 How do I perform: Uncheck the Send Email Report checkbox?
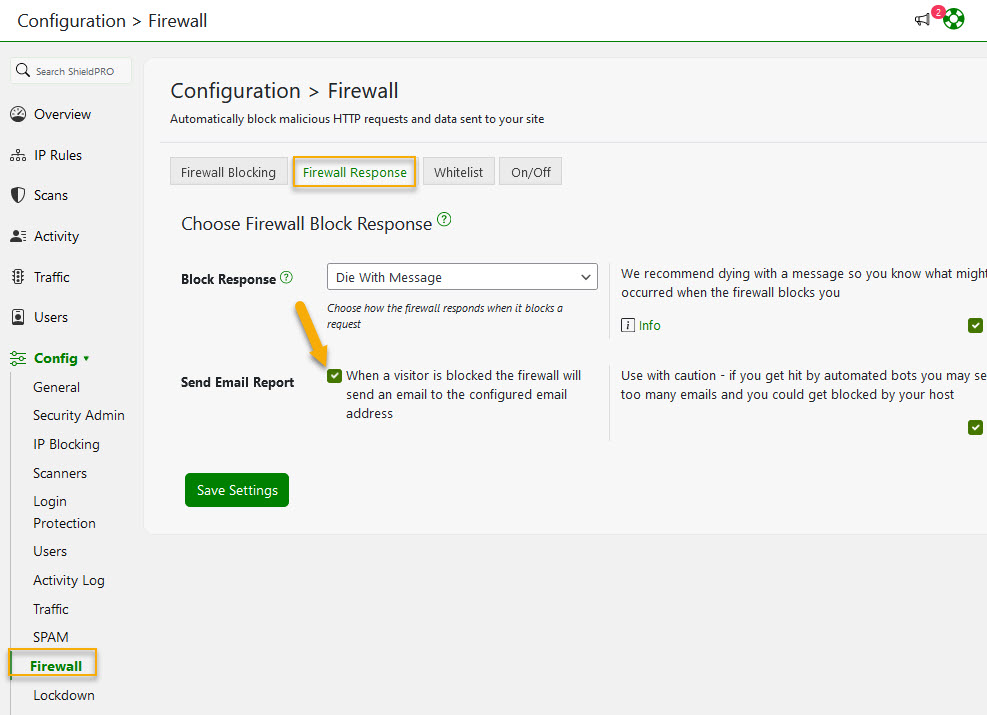[333, 376]
